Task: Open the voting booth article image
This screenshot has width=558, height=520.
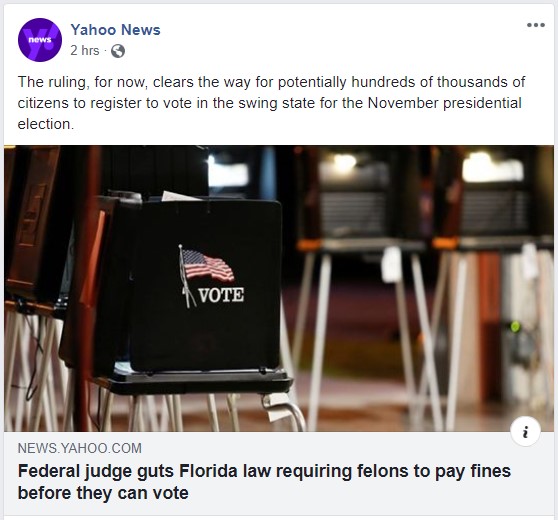Action: pyautogui.click(x=279, y=288)
